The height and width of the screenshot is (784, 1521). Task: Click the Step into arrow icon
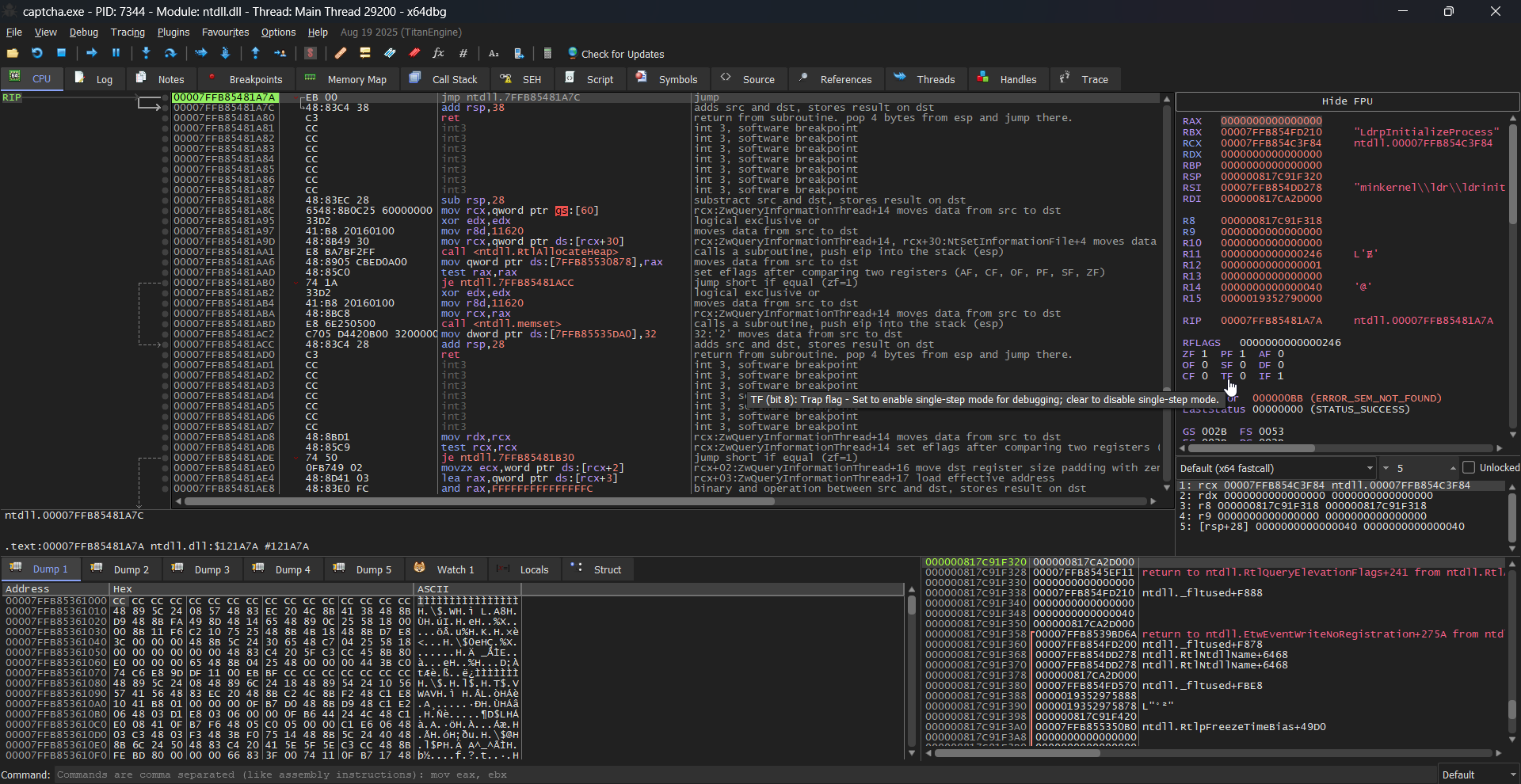point(146,53)
